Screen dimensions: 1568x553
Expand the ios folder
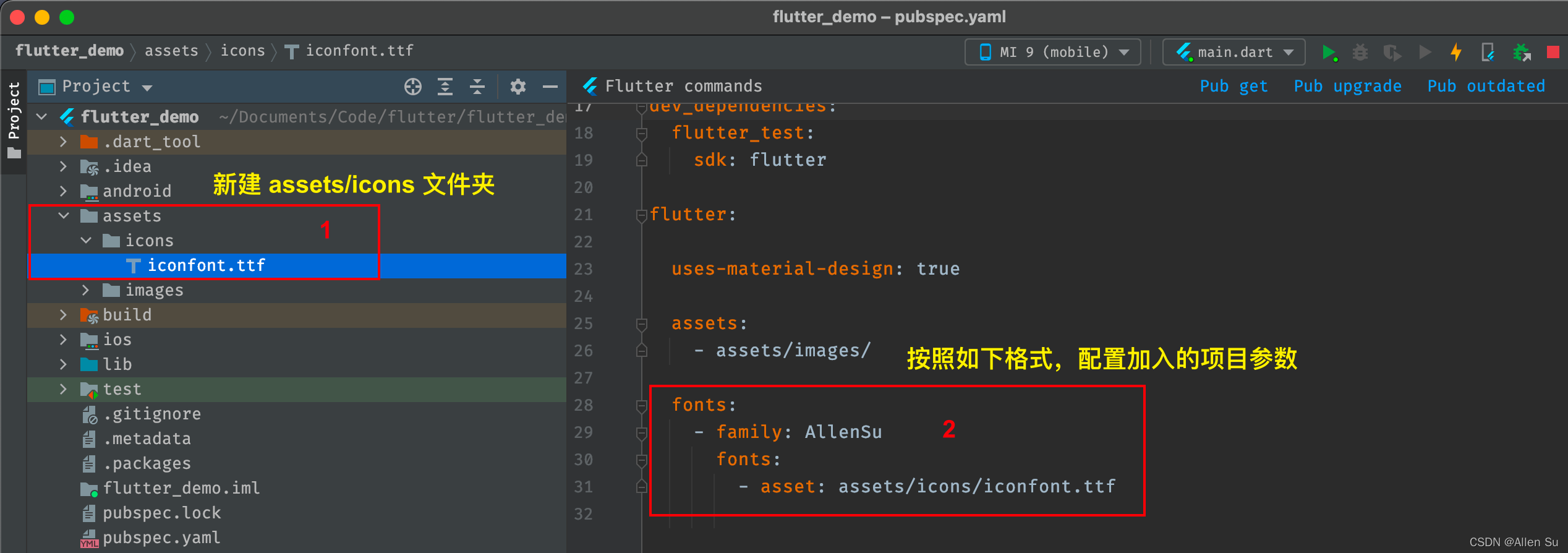[63, 340]
